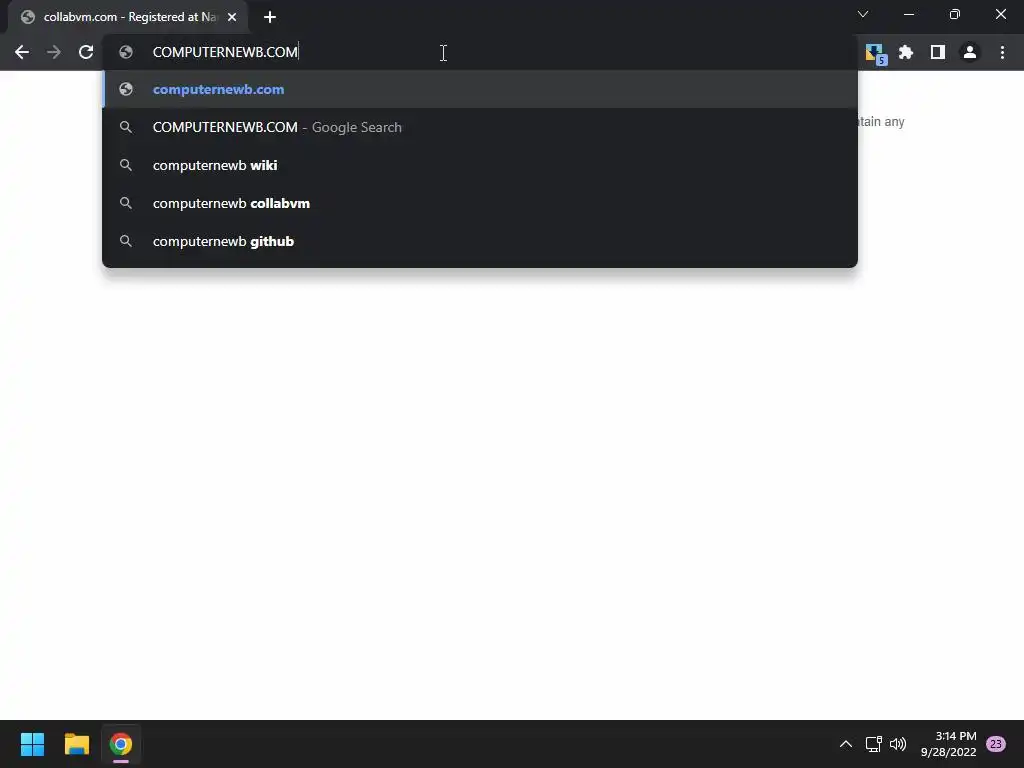
Task: Click the Chrome taskbar icon
Action: click(121, 744)
